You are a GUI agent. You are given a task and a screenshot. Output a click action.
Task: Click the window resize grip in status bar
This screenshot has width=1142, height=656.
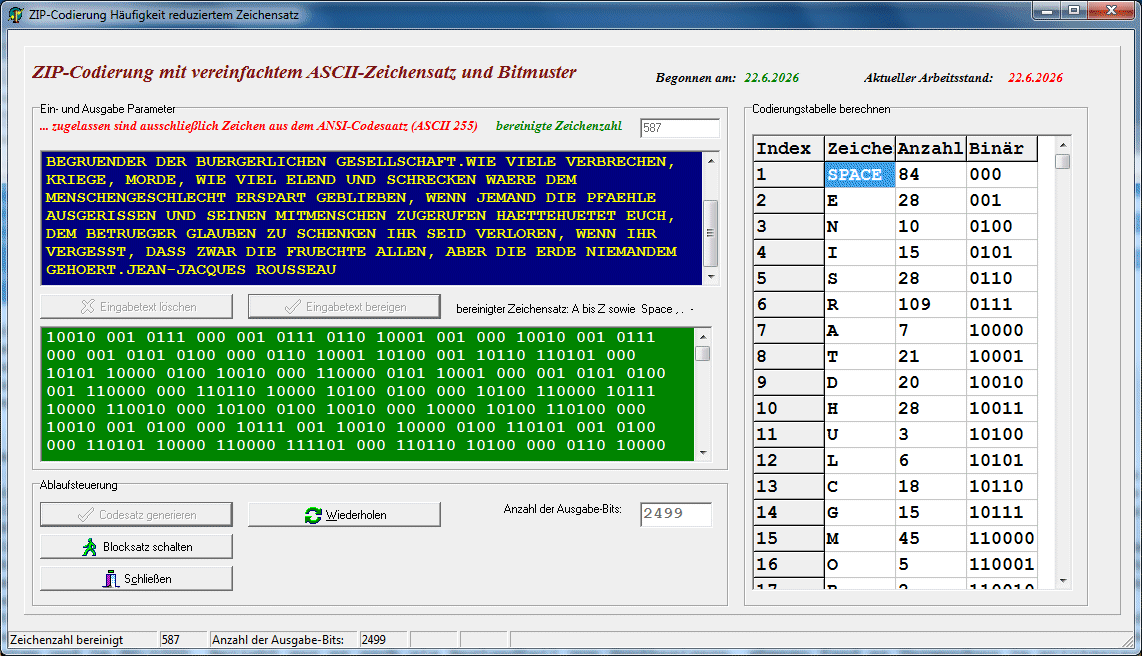(x=1129, y=641)
